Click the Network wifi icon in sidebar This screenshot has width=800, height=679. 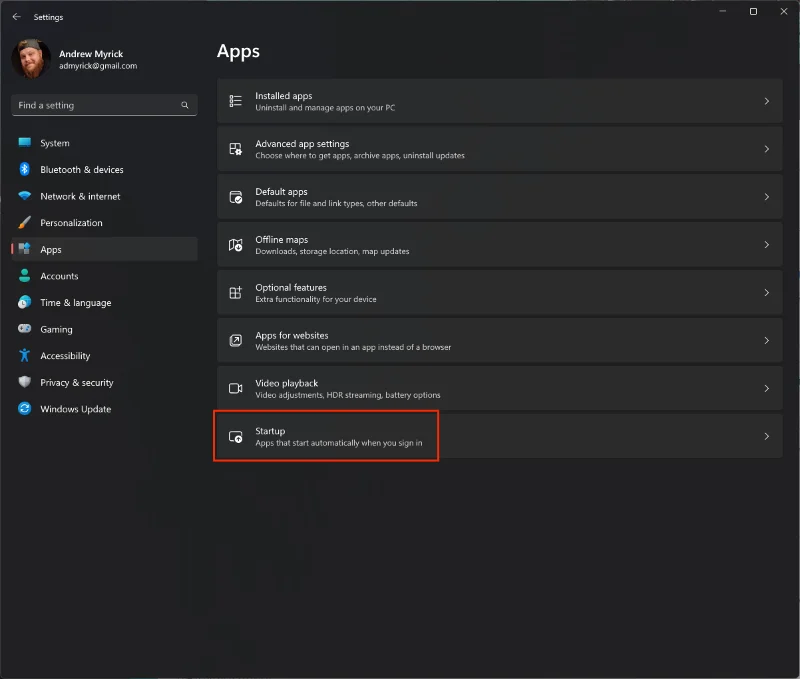[x=24, y=196]
